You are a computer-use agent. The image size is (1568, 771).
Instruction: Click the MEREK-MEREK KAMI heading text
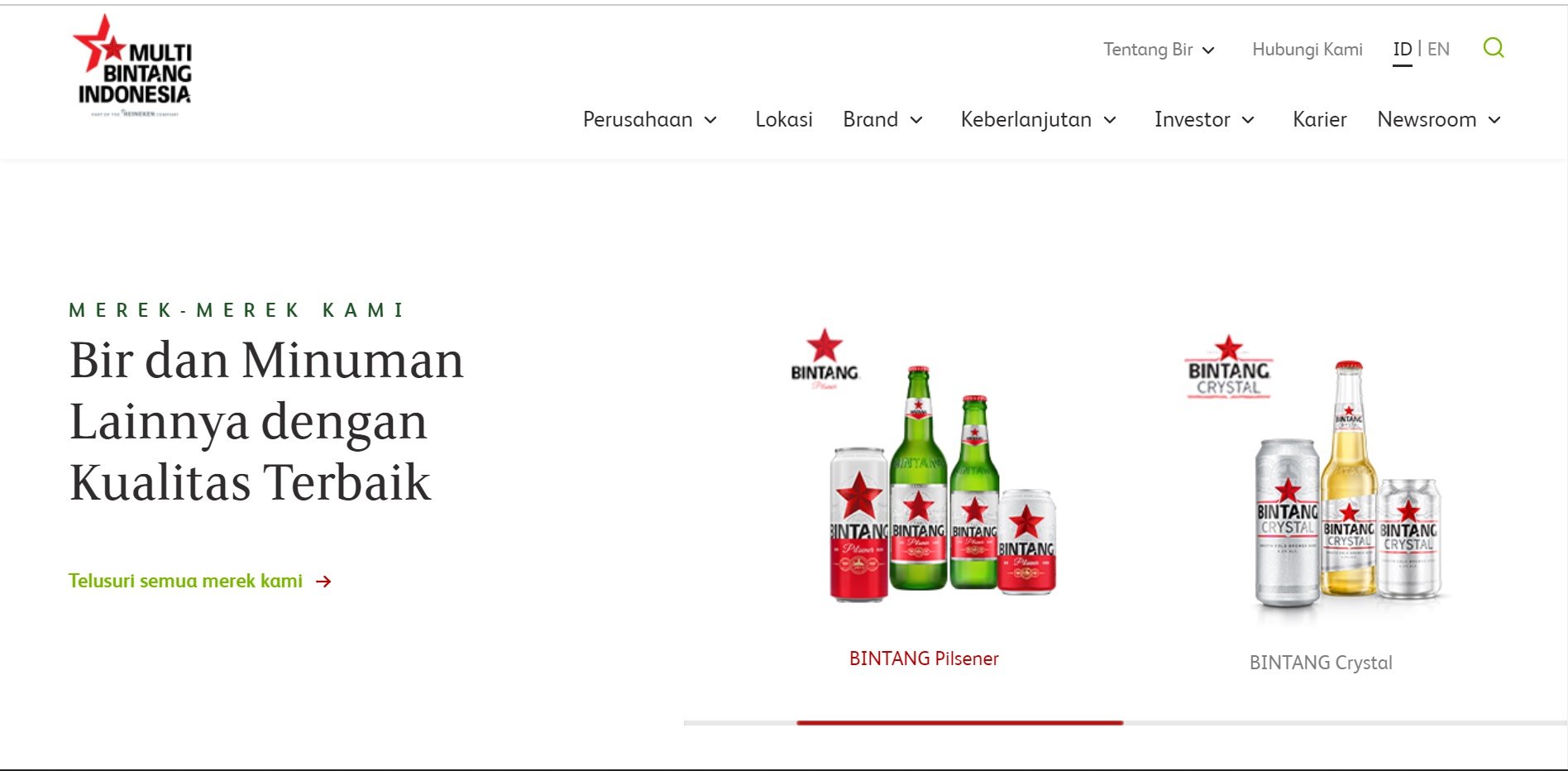coord(237,310)
